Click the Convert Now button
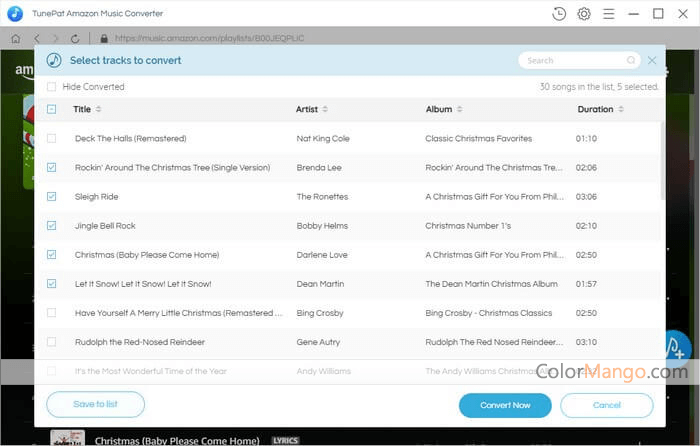 pyautogui.click(x=505, y=405)
